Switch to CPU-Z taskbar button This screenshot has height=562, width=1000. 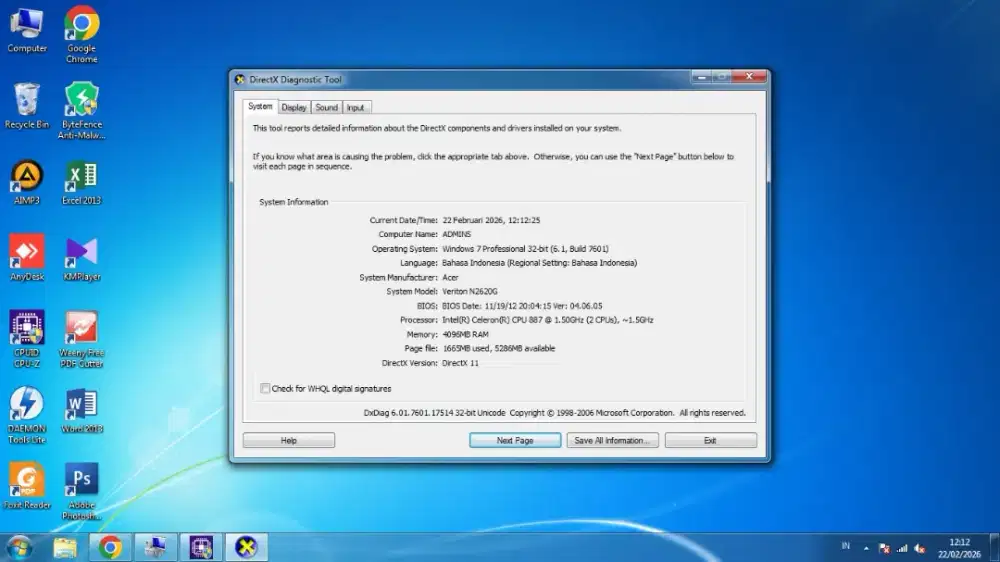[x=201, y=547]
